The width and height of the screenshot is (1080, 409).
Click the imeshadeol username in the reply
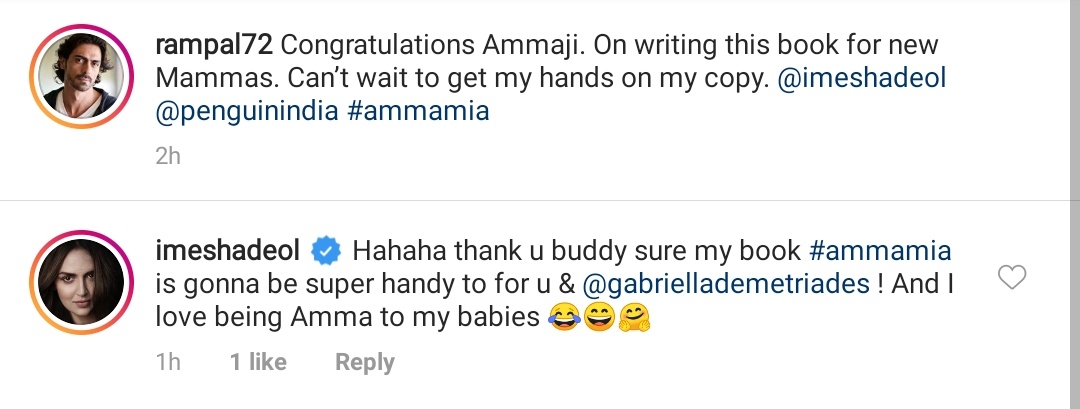(229, 249)
